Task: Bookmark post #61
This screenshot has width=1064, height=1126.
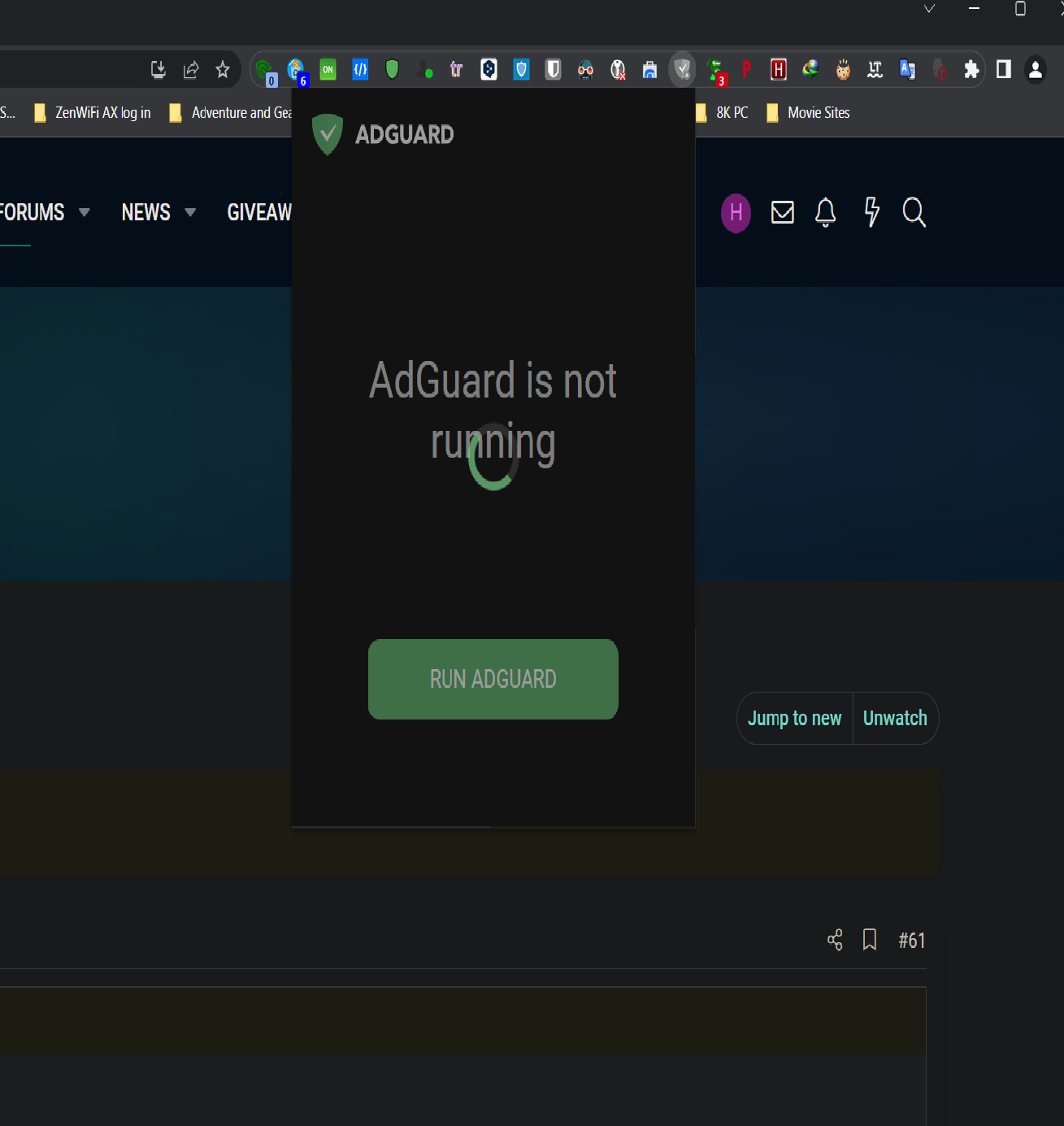Action: (x=870, y=940)
